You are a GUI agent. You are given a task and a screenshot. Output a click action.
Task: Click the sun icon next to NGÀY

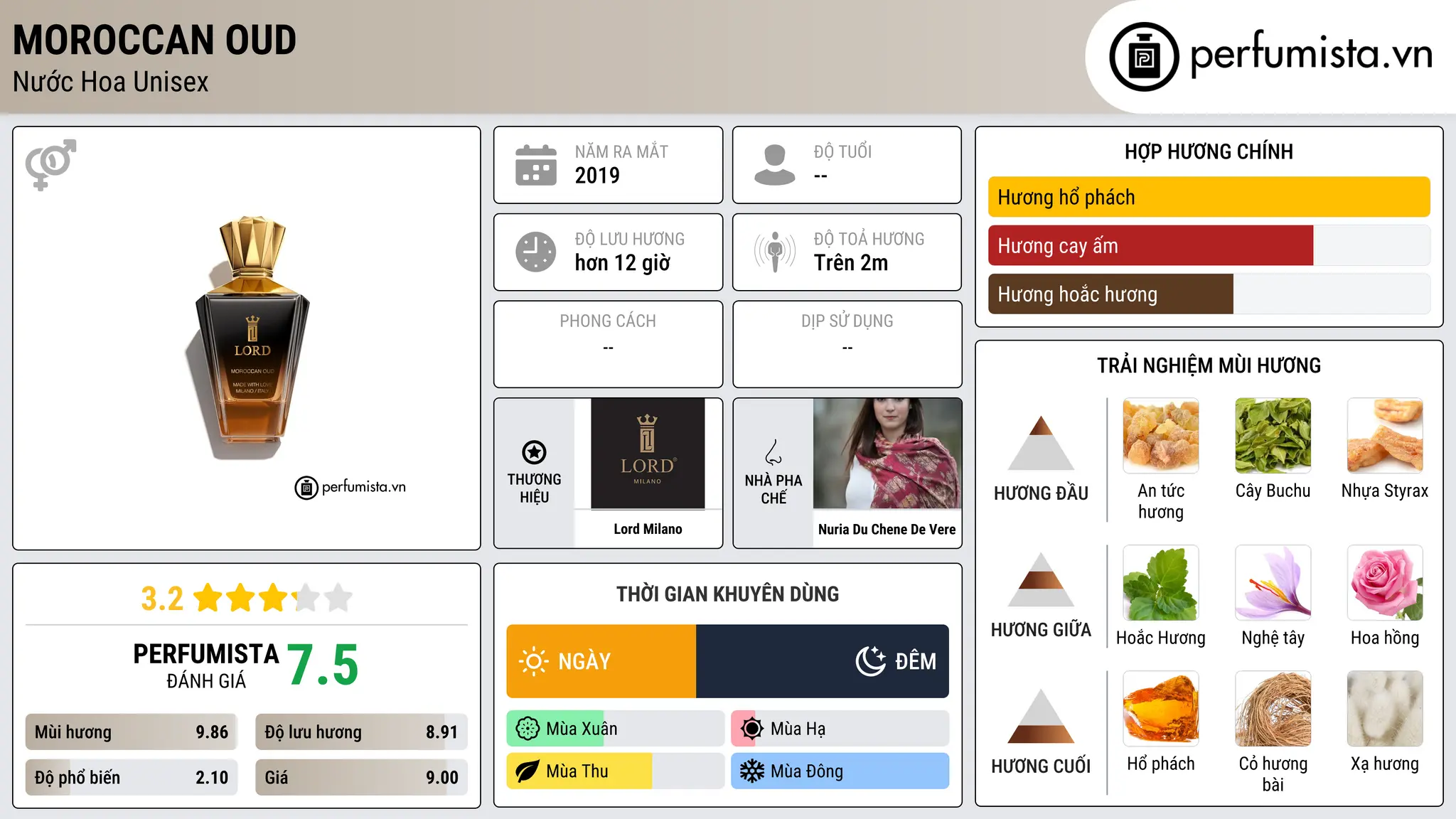point(533,661)
